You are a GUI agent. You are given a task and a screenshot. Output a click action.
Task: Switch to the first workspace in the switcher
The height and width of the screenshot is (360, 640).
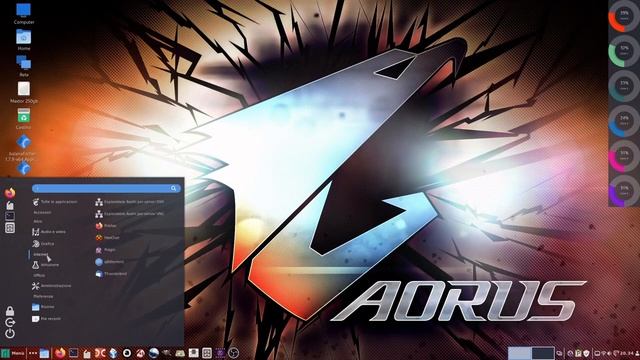tap(520, 353)
